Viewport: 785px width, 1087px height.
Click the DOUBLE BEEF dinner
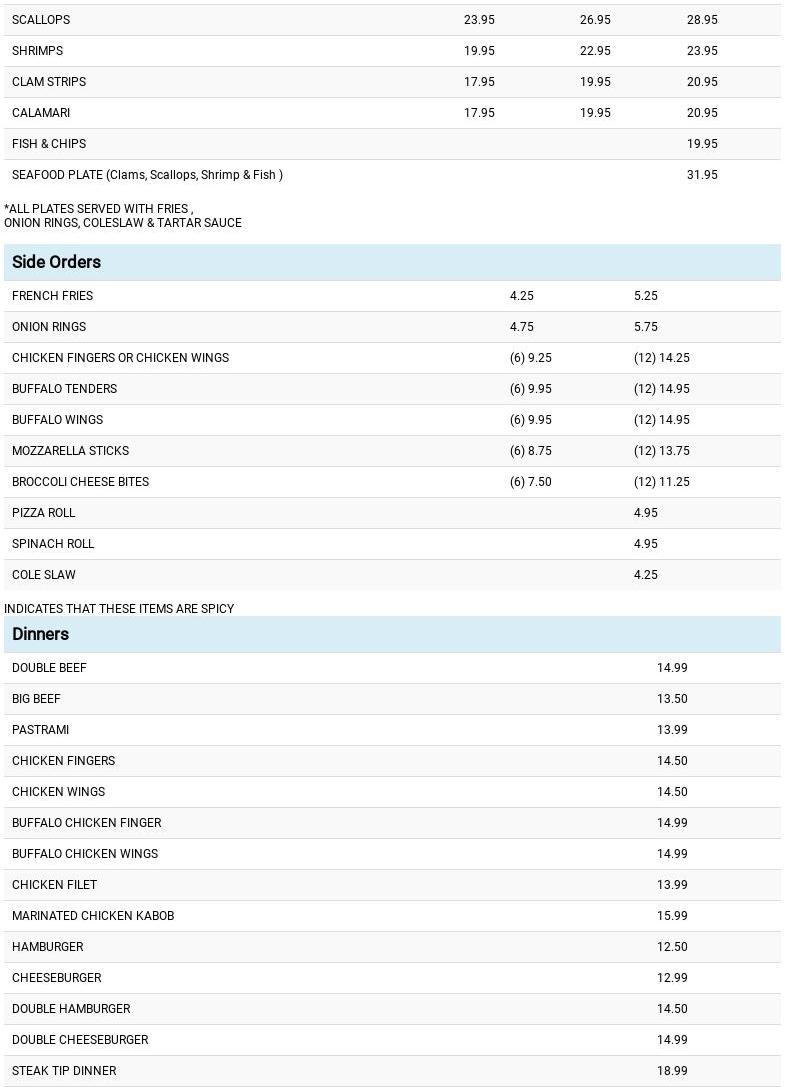[x=49, y=668]
